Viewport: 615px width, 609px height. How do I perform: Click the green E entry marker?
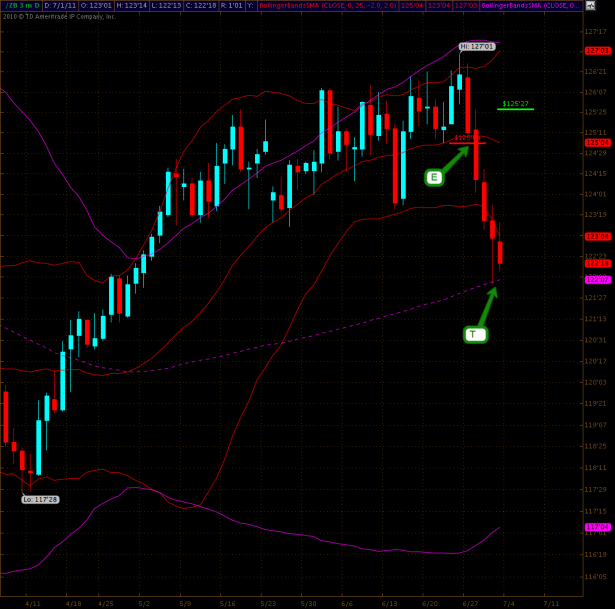[434, 178]
